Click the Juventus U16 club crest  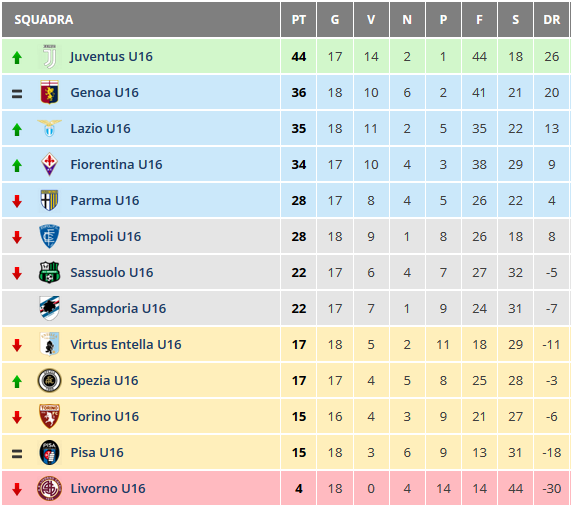[50, 56]
